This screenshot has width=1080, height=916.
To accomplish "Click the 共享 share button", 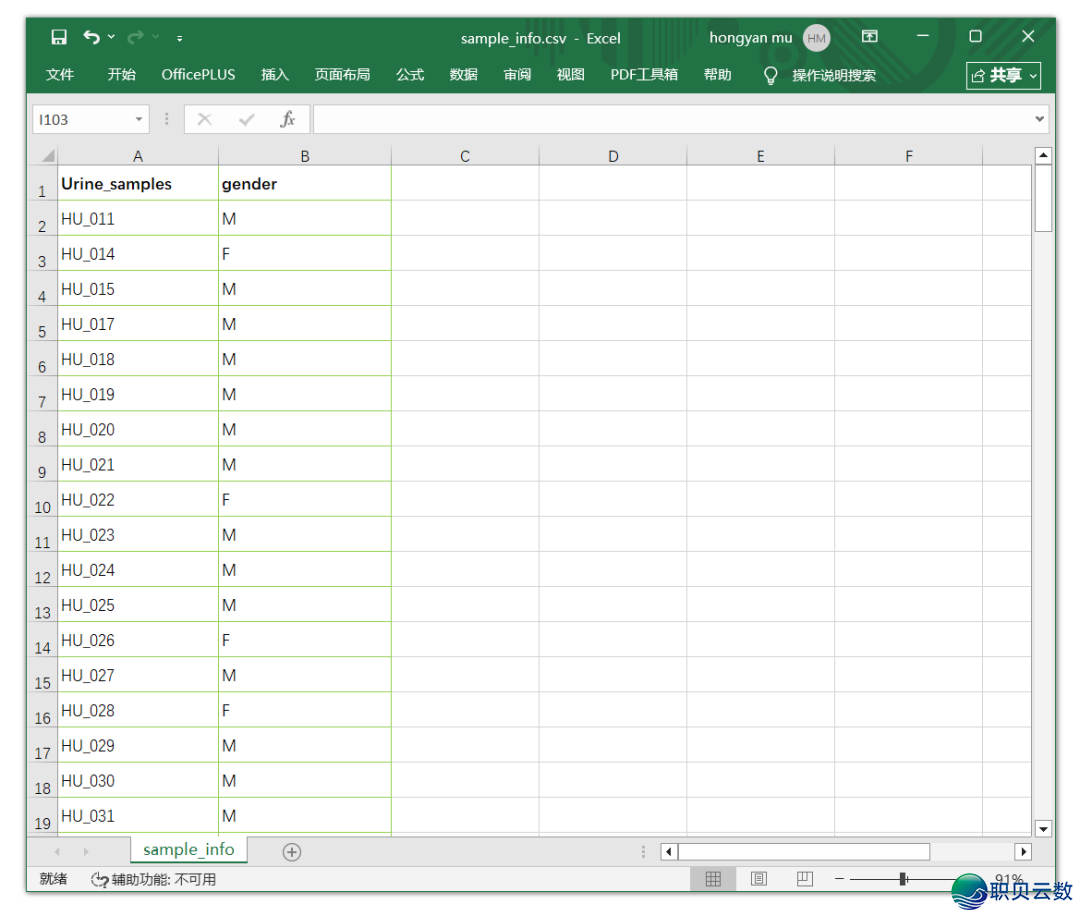I will click(1004, 75).
